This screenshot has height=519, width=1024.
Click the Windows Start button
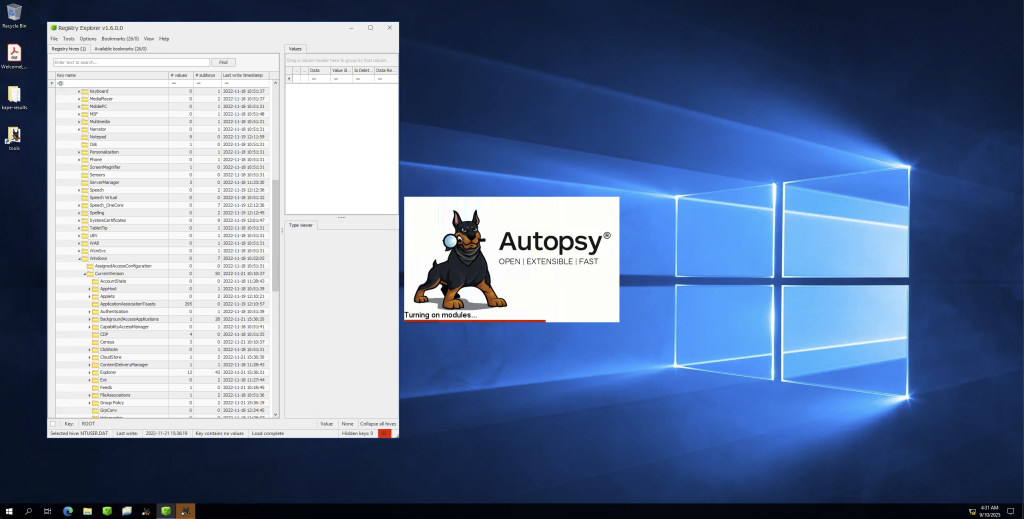pyautogui.click(x=9, y=511)
